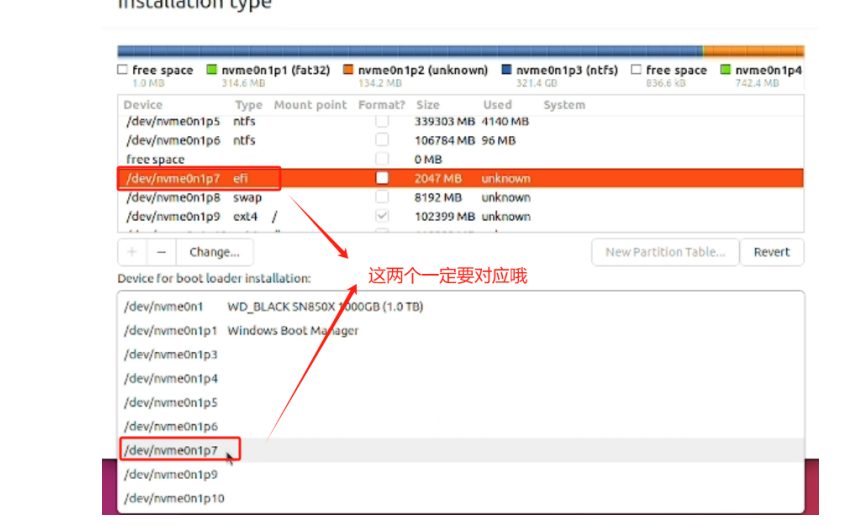Remove partition with the minus button
This screenshot has height=526, width=844.
161,252
